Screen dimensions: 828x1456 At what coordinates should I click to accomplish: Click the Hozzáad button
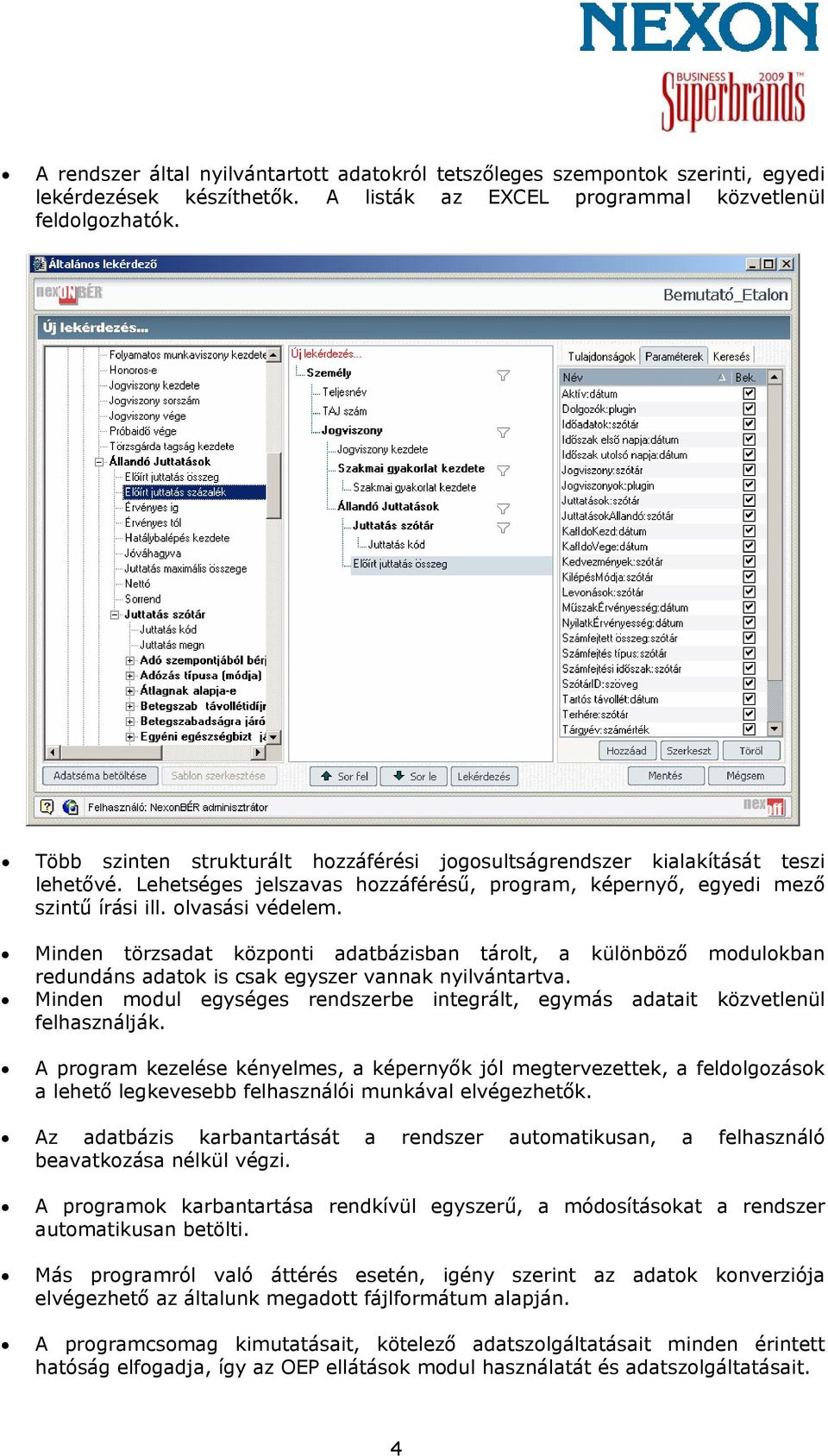(x=626, y=751)
